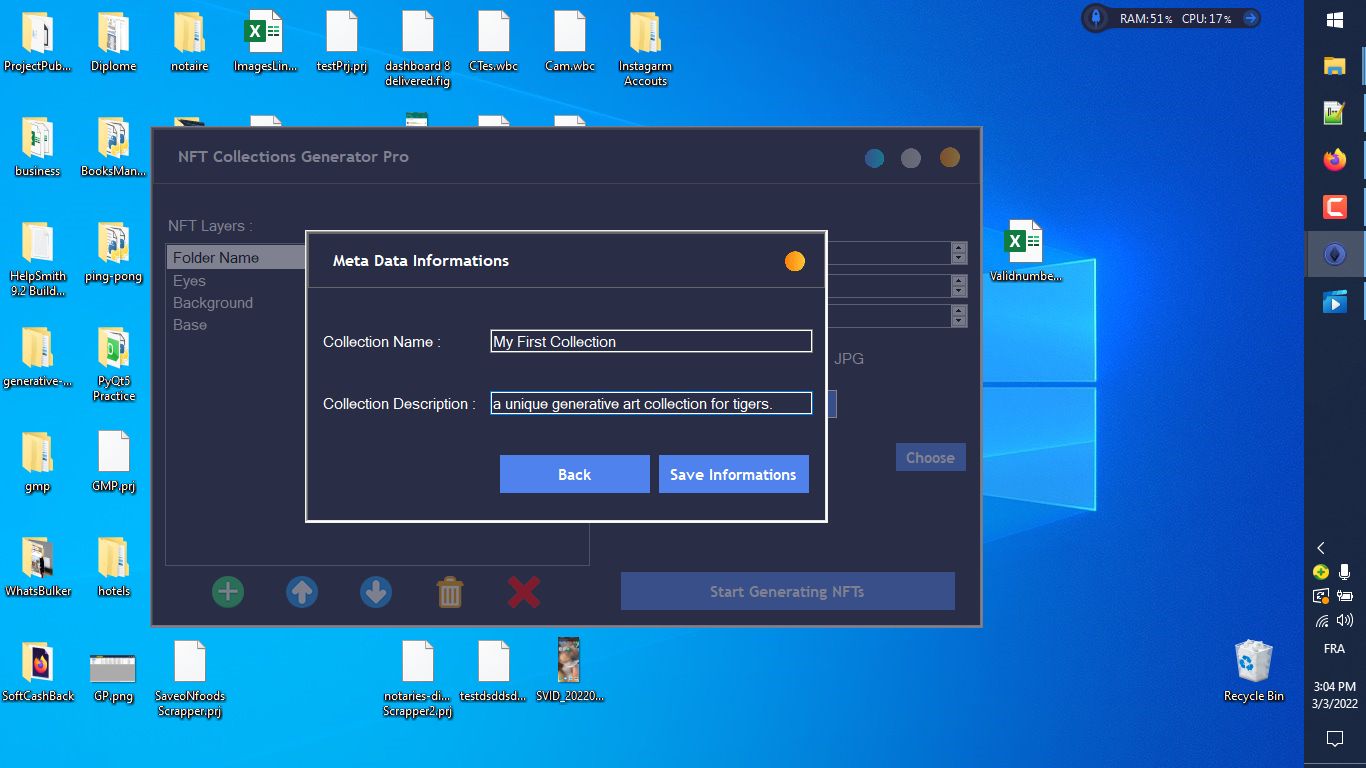The width and height of the screenshot is (1366, 768).
Task: Select the Eyes layer in list
Action: coord(189,281)
